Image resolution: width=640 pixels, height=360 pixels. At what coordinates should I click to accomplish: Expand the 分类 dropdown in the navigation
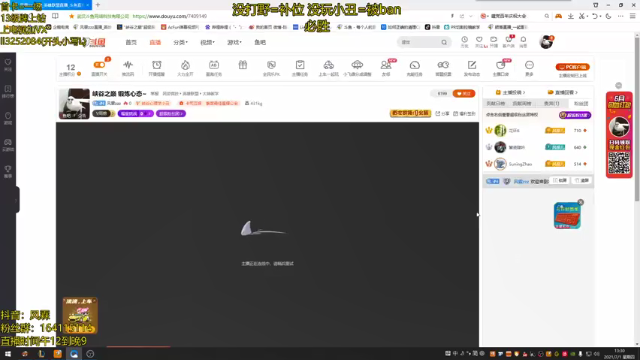pyautogui.click(x=180, y=42)
